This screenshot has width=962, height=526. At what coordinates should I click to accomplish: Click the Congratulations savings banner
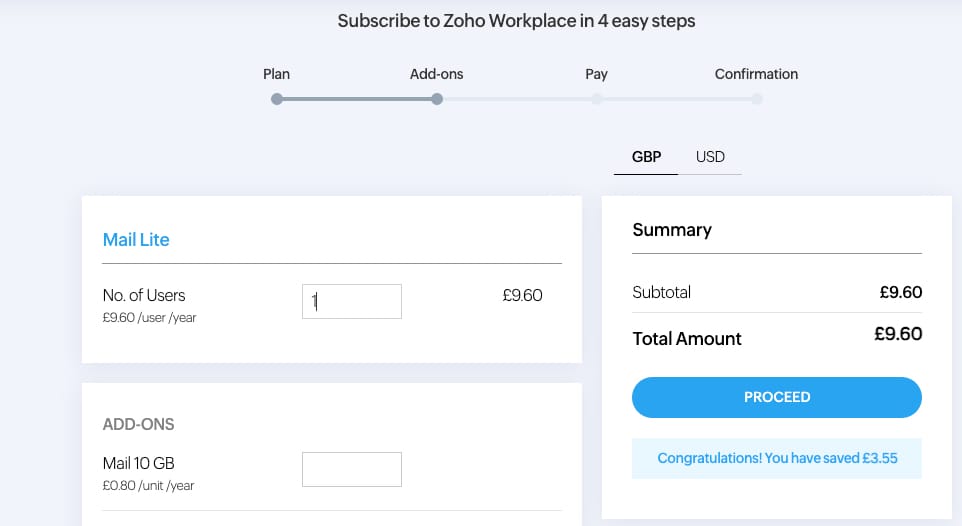[x=777, y=458]
